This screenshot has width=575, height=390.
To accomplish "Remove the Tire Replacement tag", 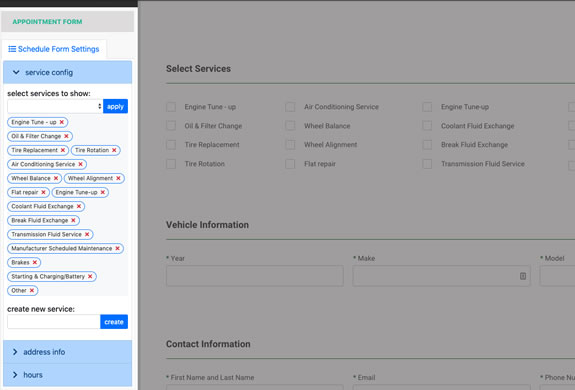I will [63, 150].
